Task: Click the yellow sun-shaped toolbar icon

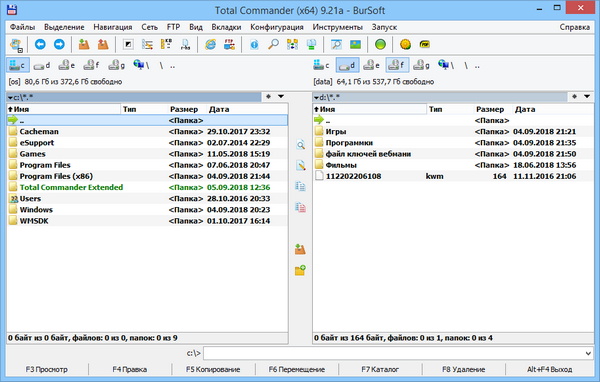Action: 405,44
